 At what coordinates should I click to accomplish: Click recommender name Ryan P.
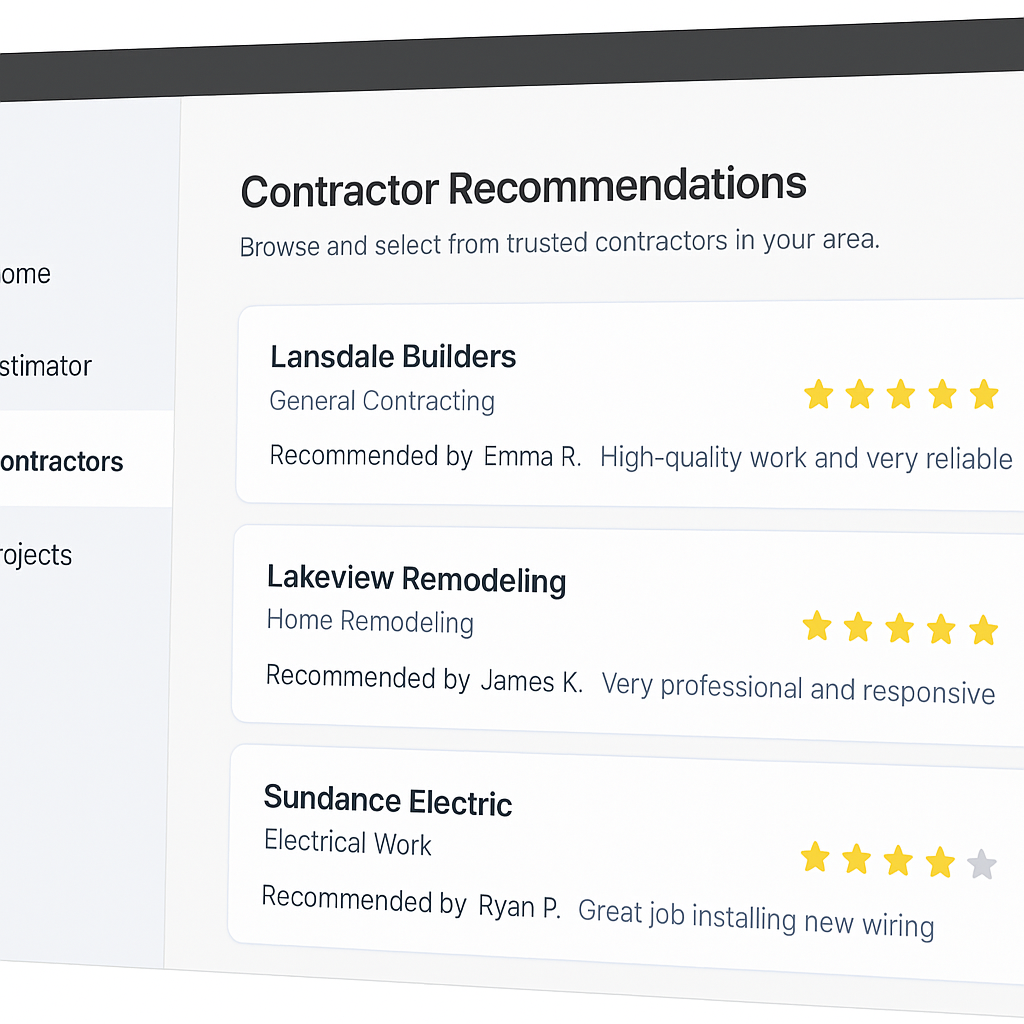point(520,907)
